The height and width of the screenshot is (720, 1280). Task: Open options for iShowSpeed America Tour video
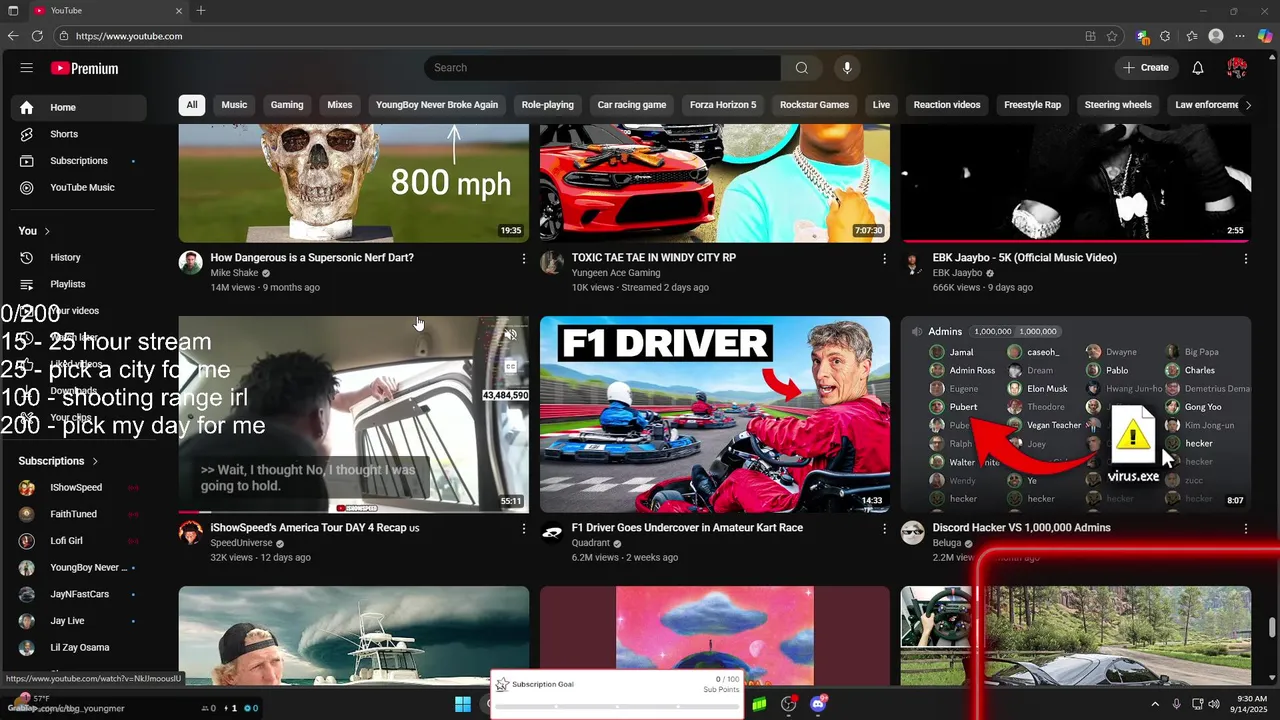point(523,528)
